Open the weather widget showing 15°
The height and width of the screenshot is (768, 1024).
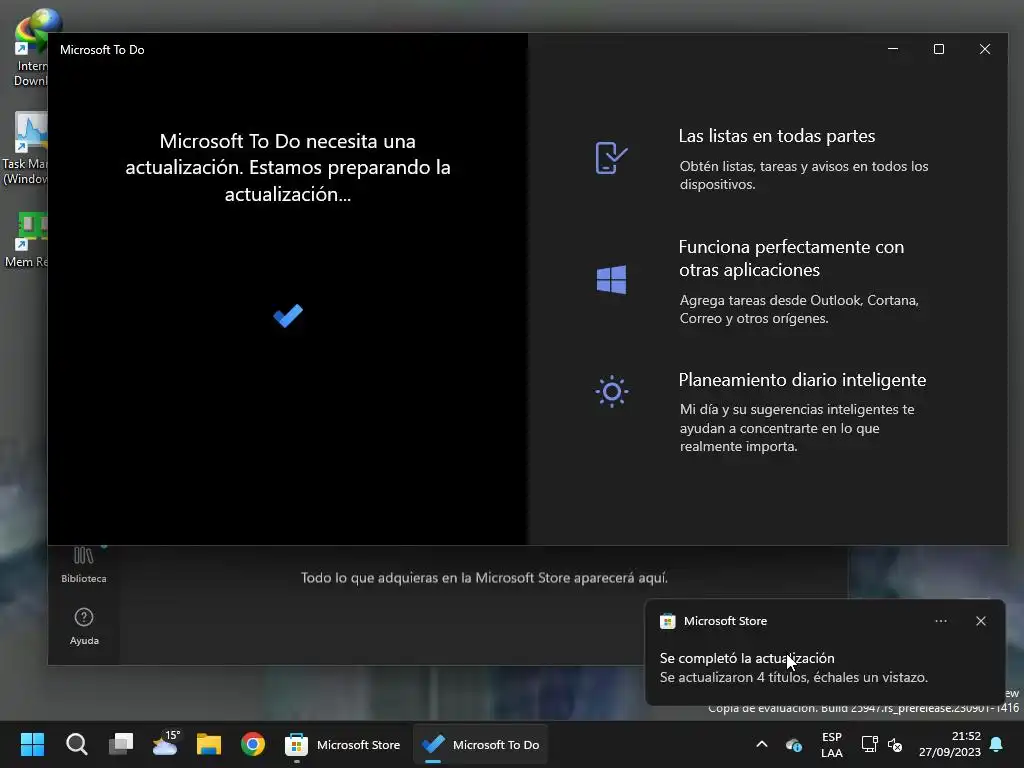click(x=165, y=744)
